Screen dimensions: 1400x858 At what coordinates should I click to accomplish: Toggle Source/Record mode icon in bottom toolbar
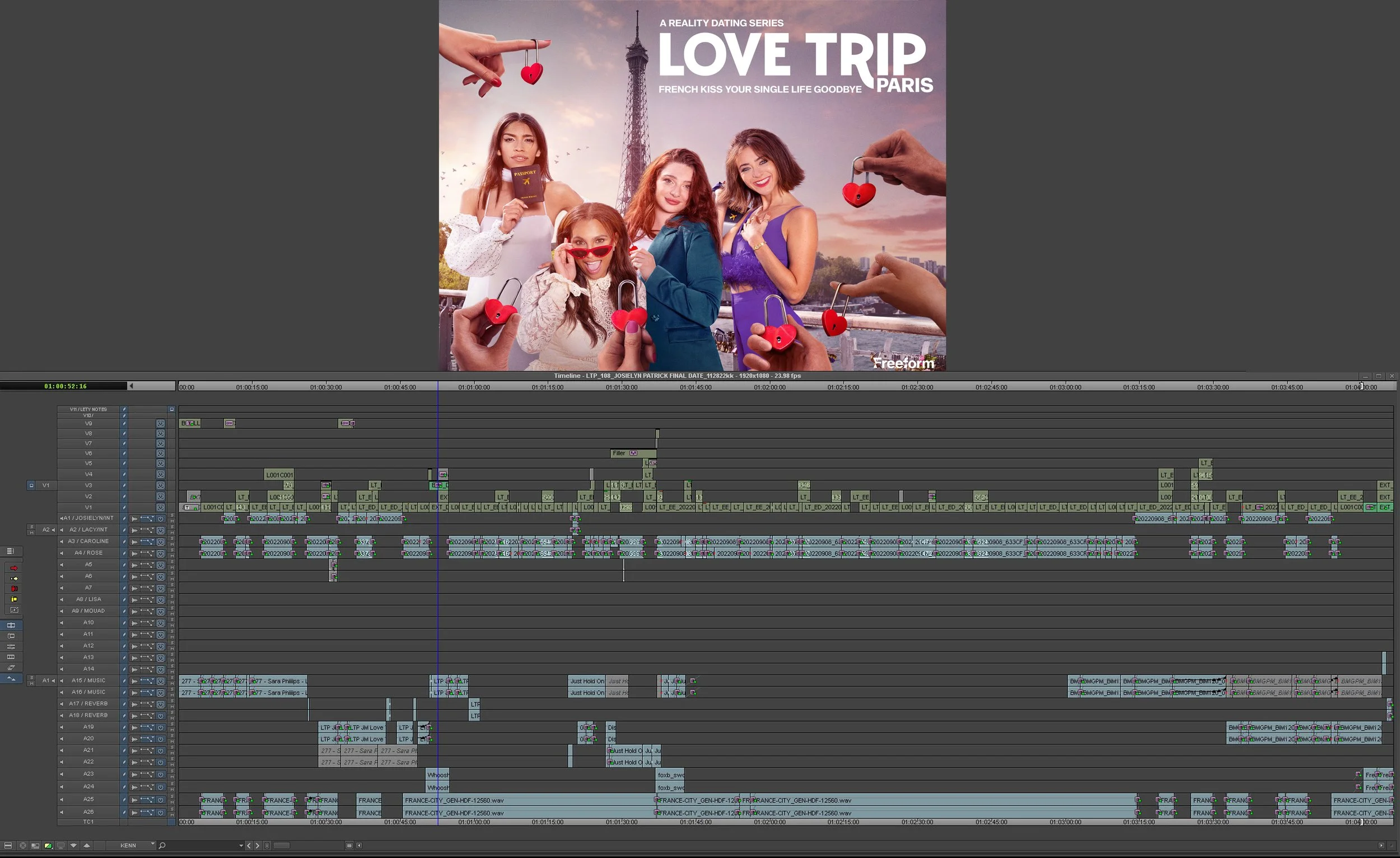coord(35,846)
